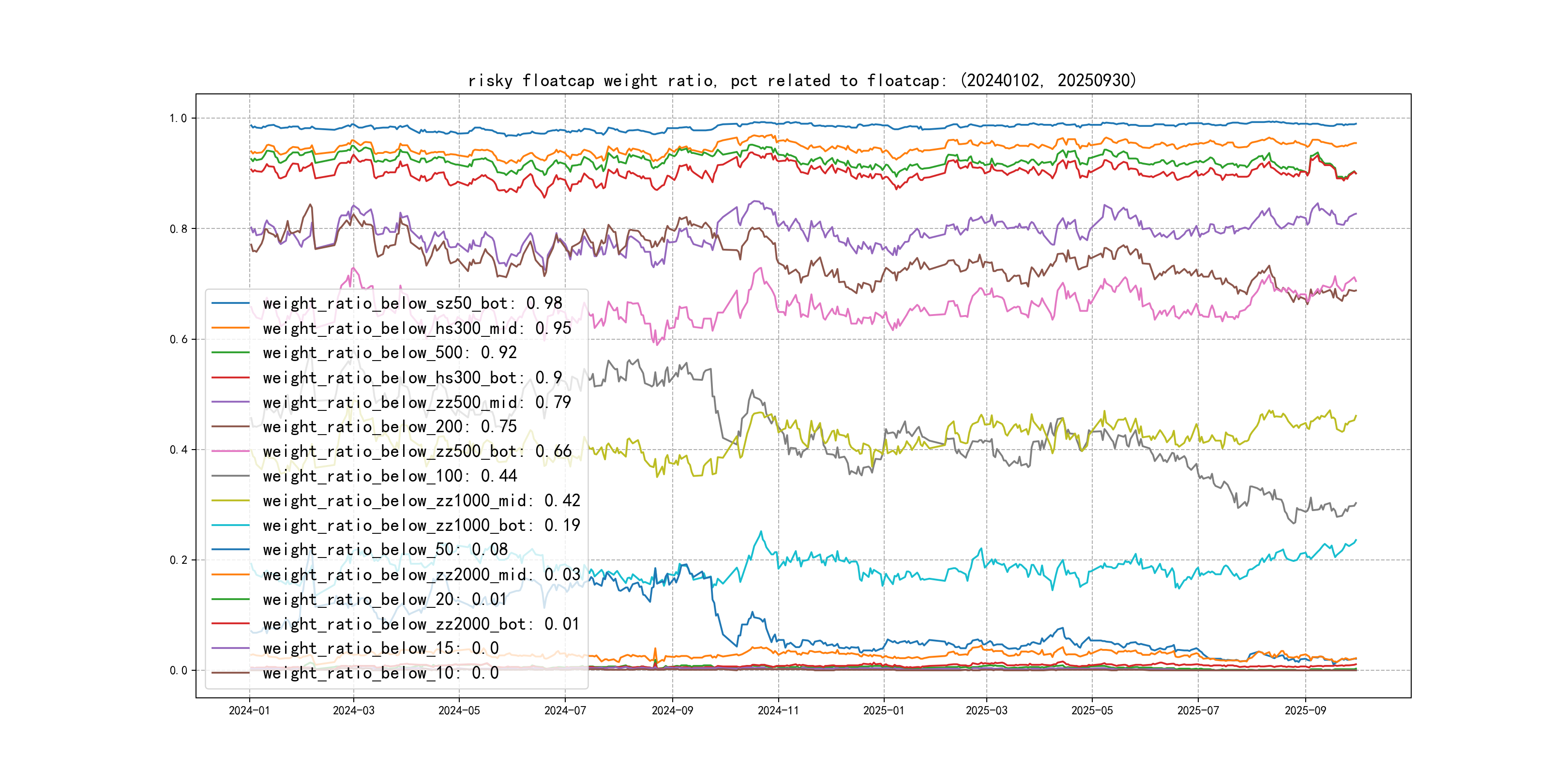Click the 2024-09 x-axis tick label
Screen dimensions: 1568x784
672,710
